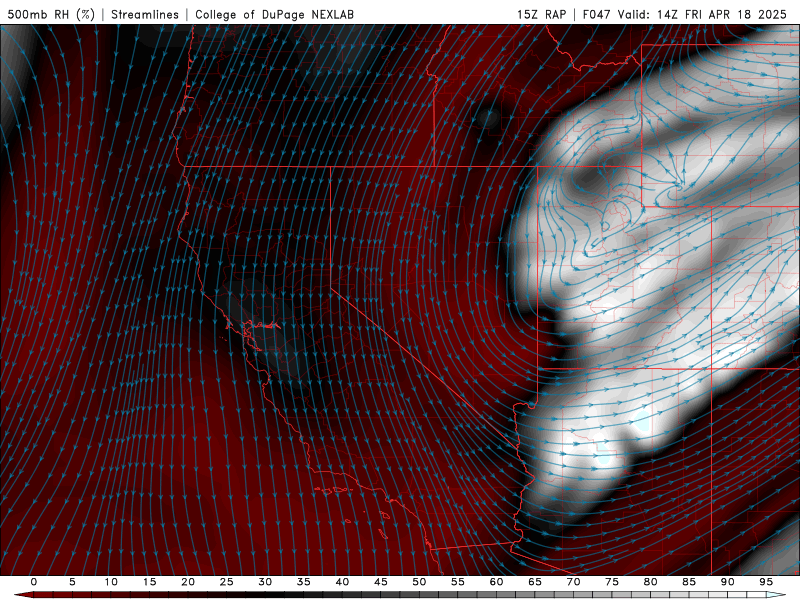Click the "90" value on the color scale

(727, 582)
